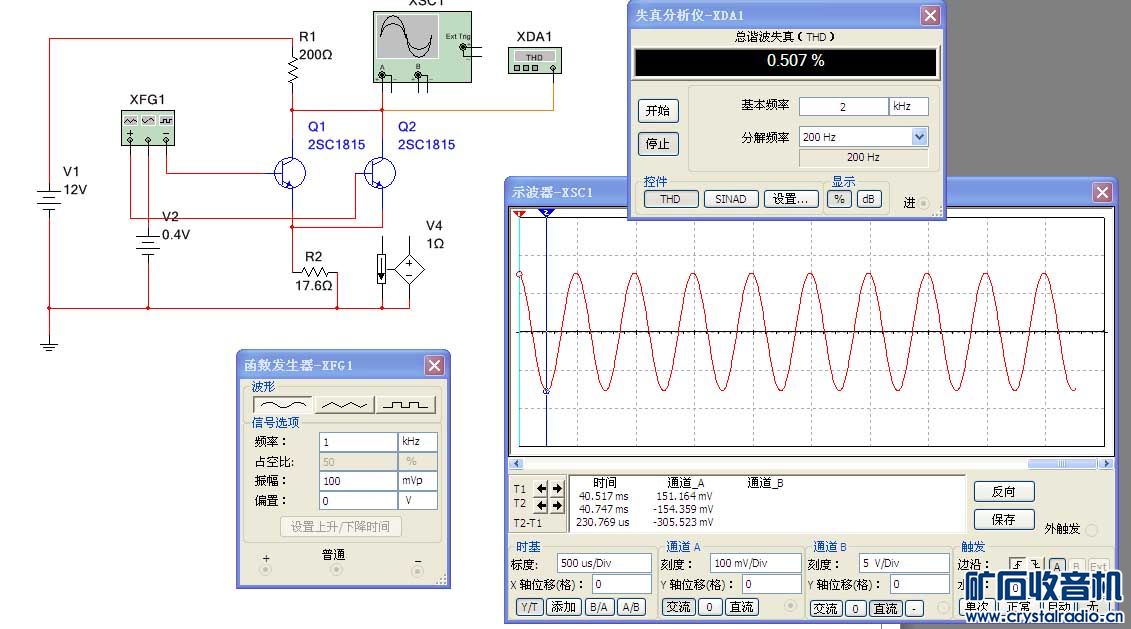
Task: Change amplitude unit mVp in function generator
Action: [x=417, y=480]
